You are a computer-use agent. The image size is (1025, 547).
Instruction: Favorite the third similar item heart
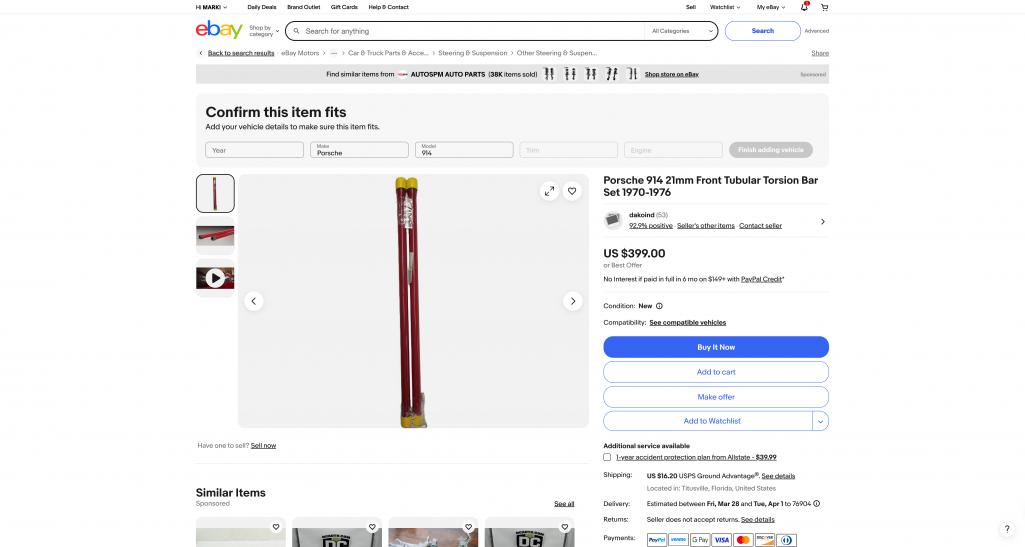click(468, 527)
